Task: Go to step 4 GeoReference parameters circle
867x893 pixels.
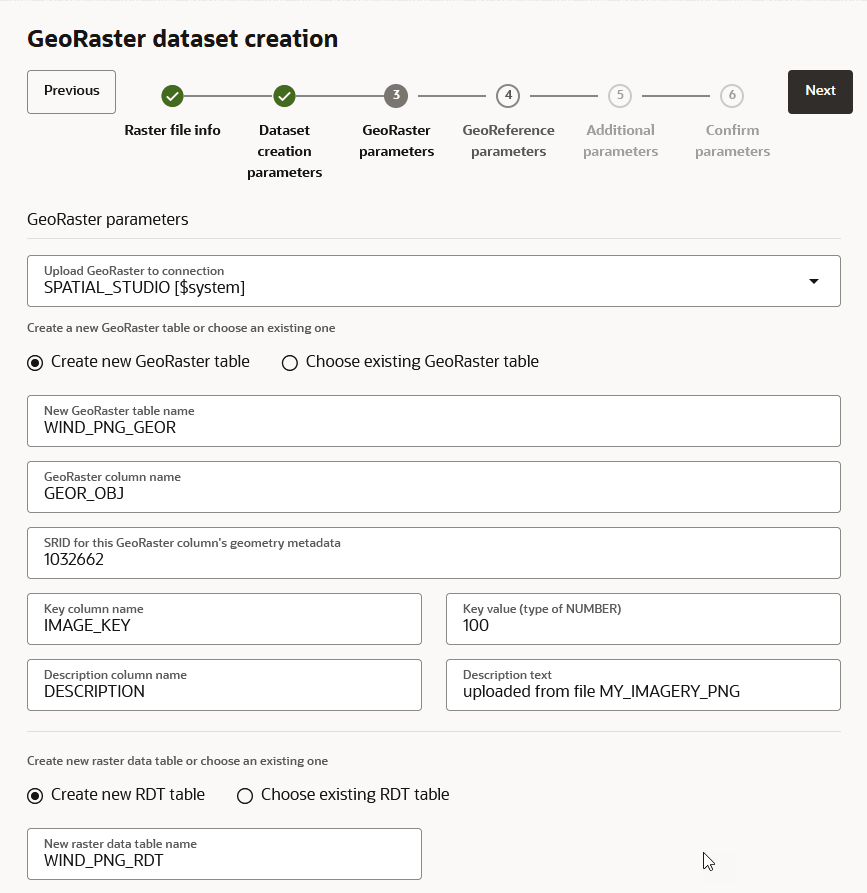Action: [x=508, y=96]
